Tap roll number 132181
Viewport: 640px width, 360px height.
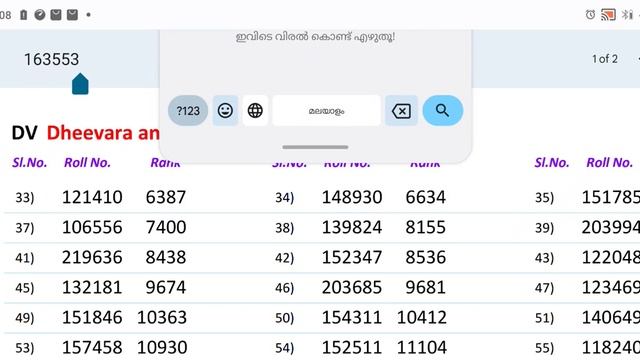tap(92, 287)
